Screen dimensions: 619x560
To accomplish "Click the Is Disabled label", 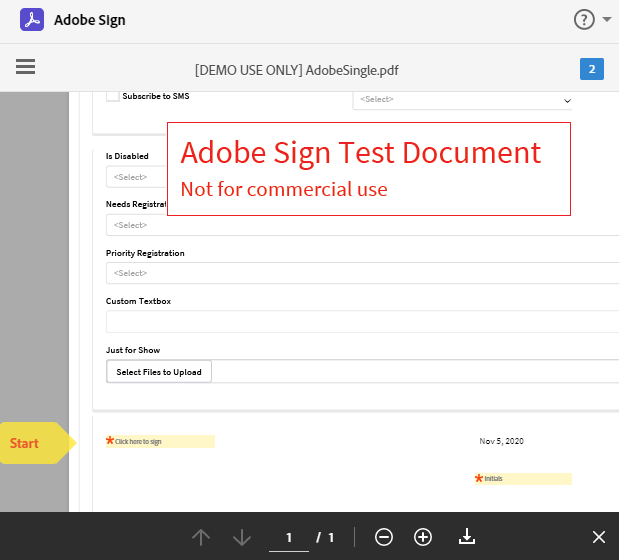I will point(127,156).
